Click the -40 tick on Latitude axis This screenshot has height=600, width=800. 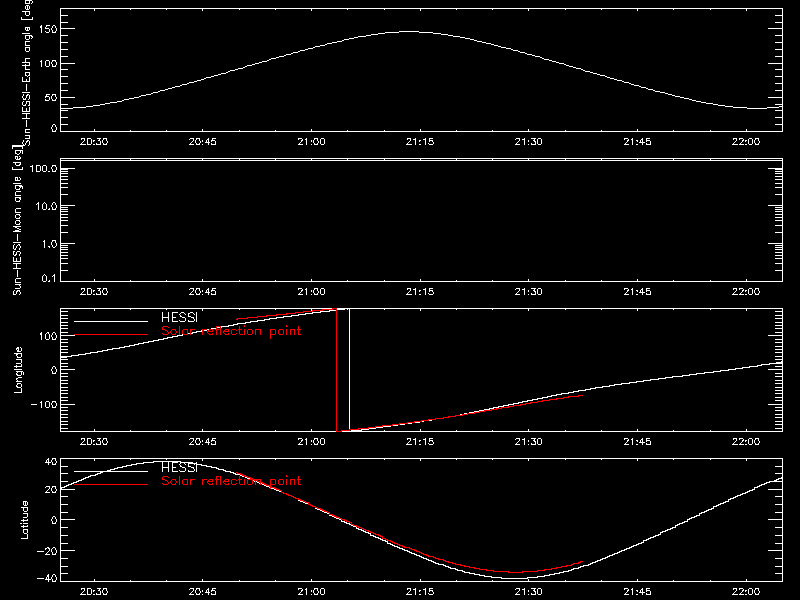pyautogui.click(x=47, y=579)
